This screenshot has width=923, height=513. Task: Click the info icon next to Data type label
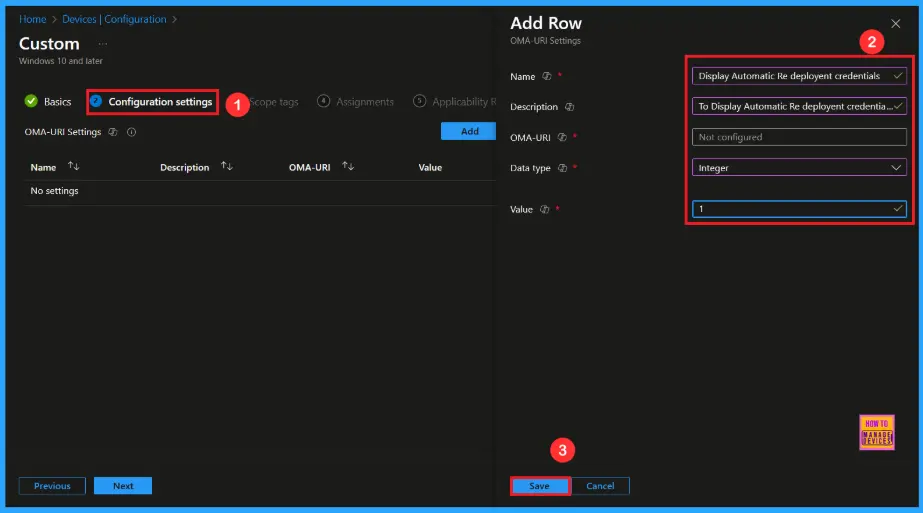click(561, 168)
